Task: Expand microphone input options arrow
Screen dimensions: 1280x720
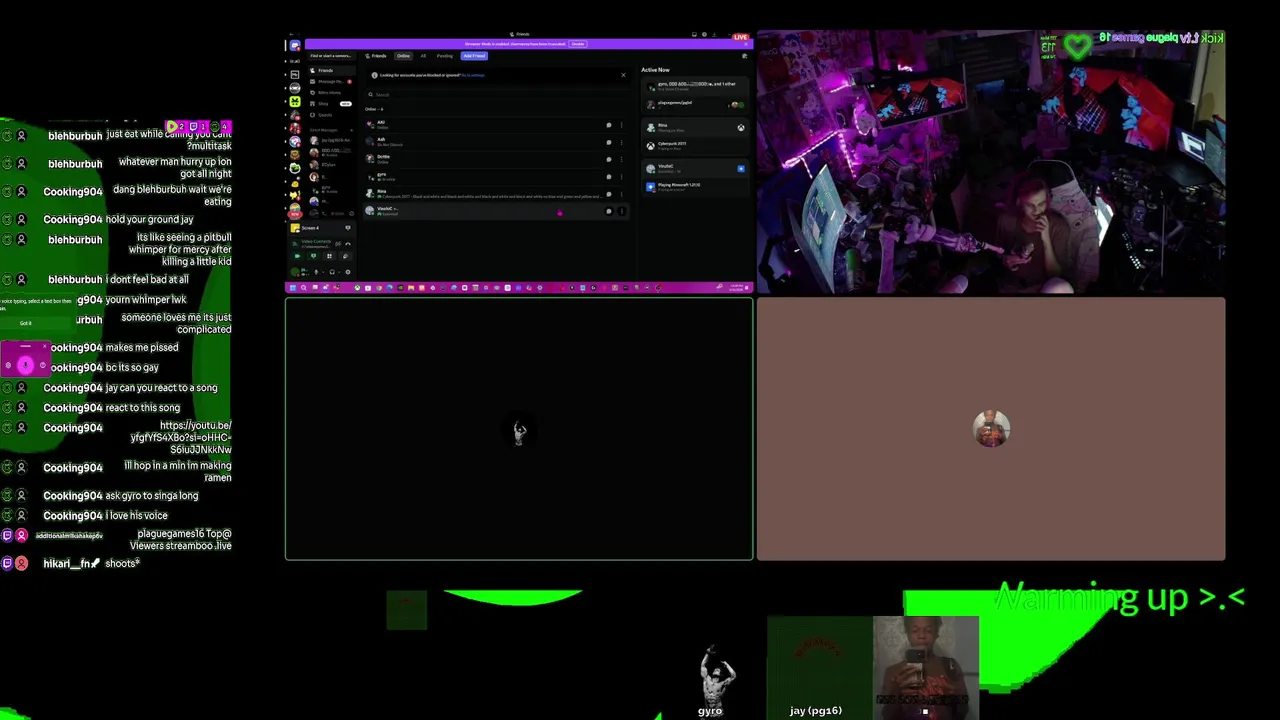Action: (x=323, y=272)
